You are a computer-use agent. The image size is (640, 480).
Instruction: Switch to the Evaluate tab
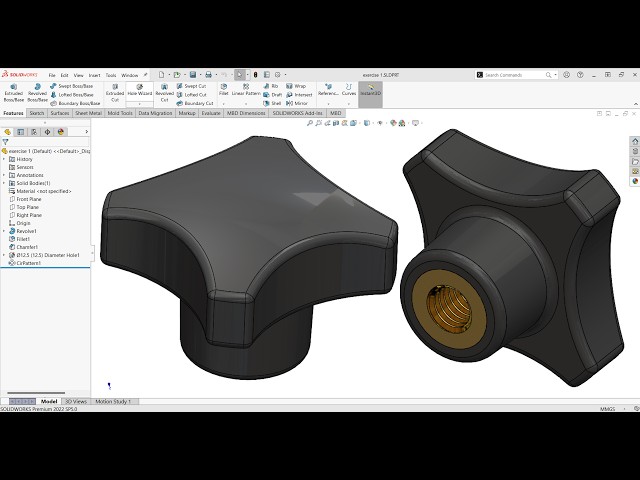click(211, 113)
